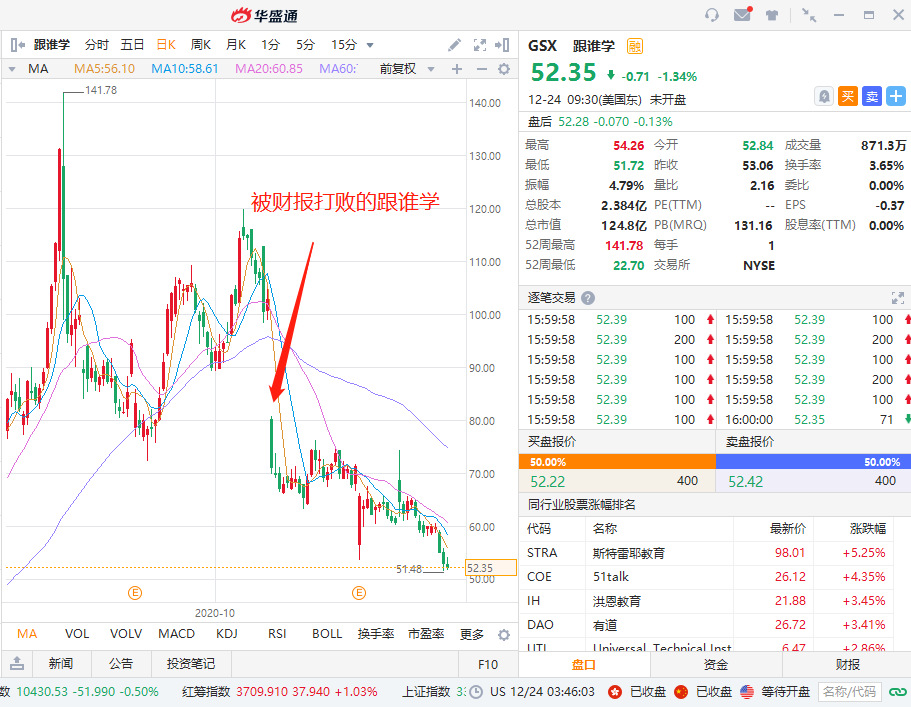Click the margin 融 badge
911x707 pixels.
(635, 46)
